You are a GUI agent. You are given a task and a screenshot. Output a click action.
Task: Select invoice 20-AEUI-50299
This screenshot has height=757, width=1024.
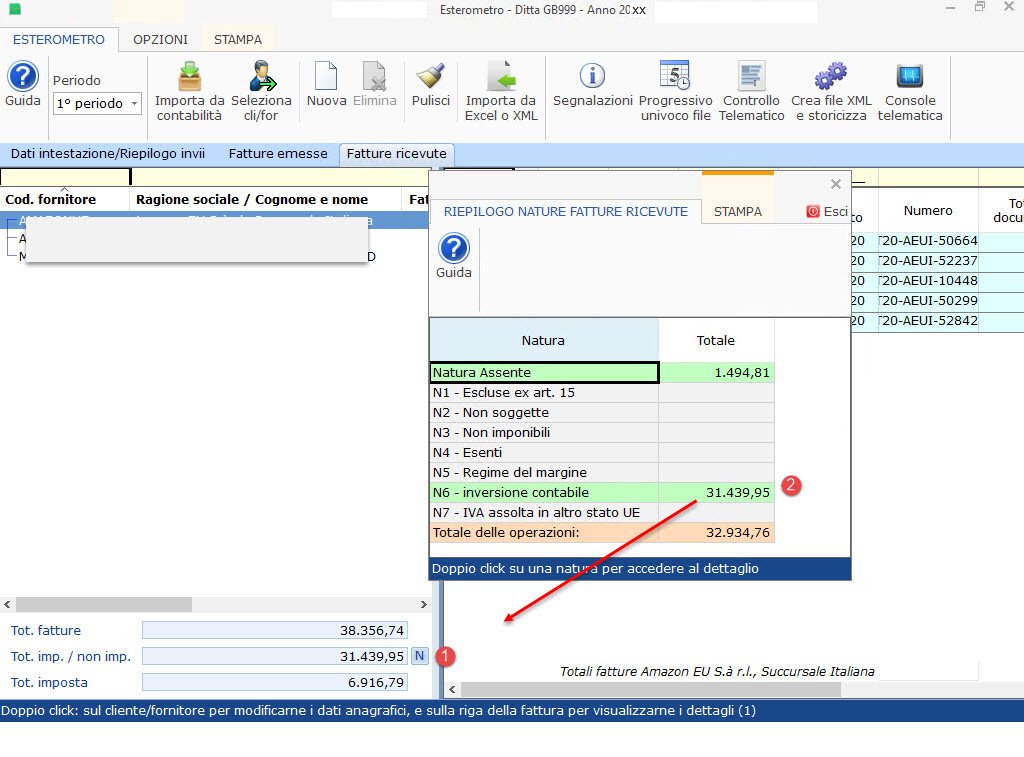pyautogui.click(x=928, y=301)
